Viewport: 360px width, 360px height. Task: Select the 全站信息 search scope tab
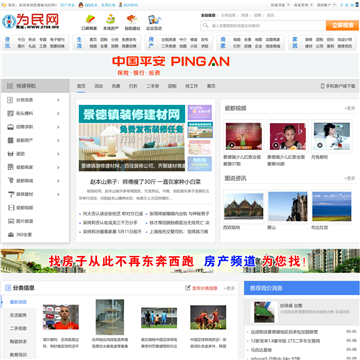point(208,15)
